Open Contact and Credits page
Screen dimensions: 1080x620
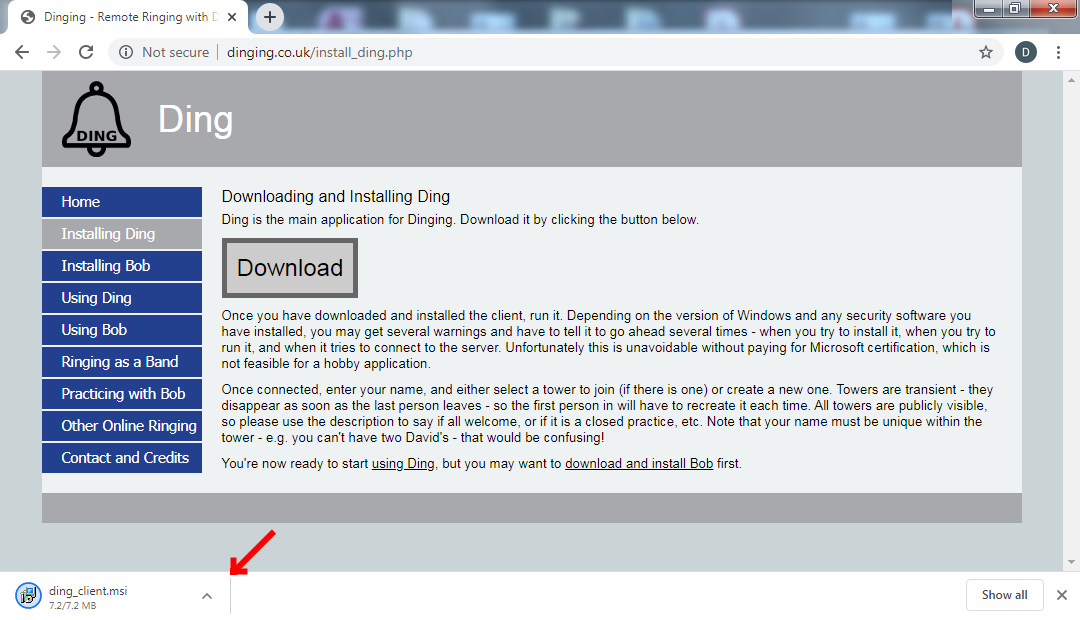coord(122,458)
